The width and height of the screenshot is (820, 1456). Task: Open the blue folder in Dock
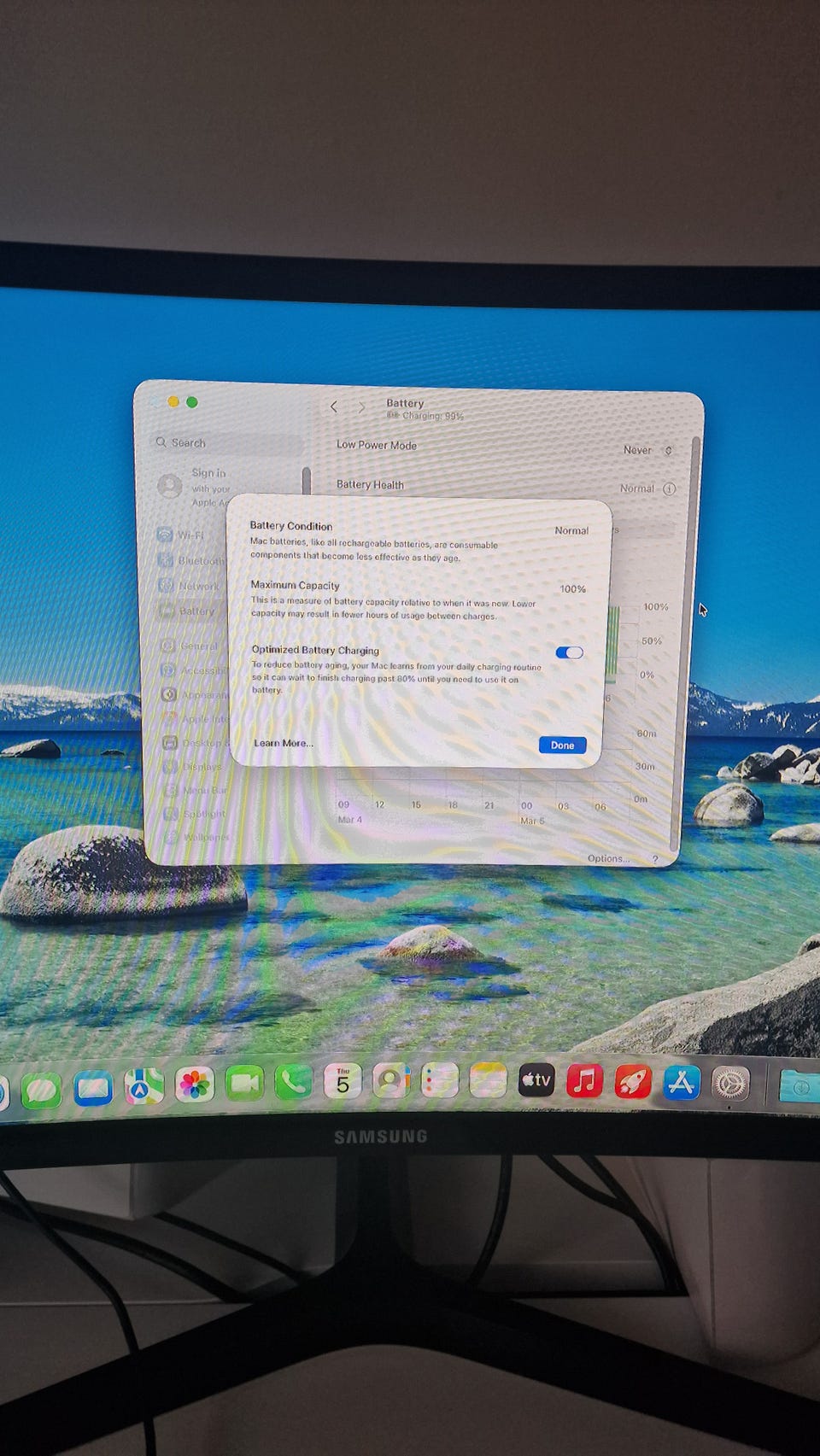point(800,1086)
